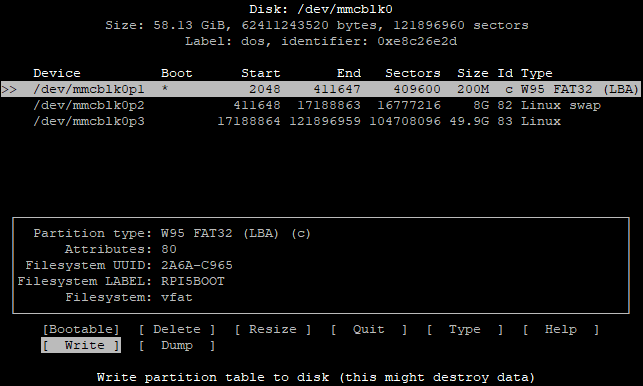Click the Filesystem value vfat

[177, 297]
